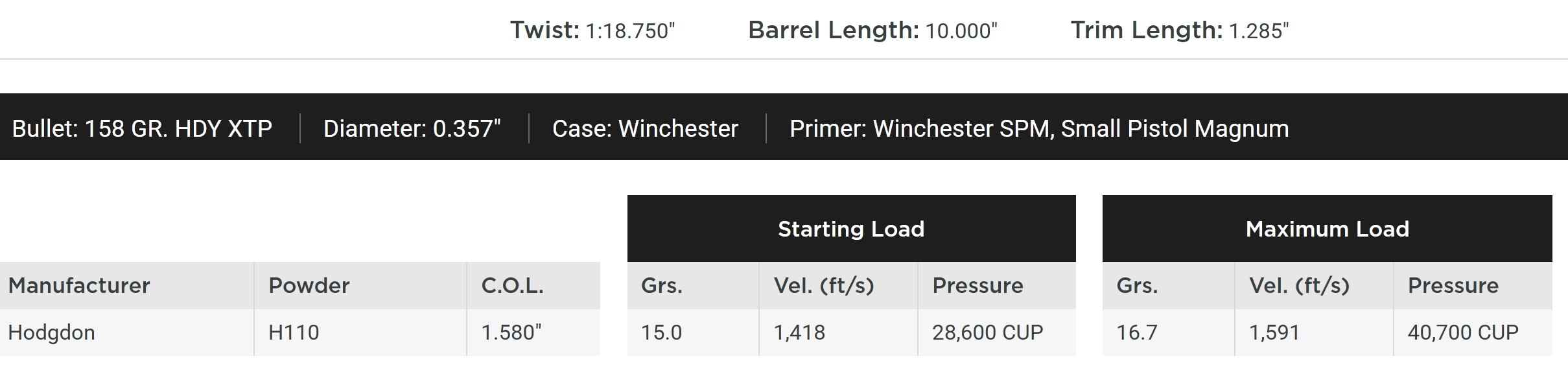This screenshot has height=385, width=1568.
Task: Click the C.O.L. column header
Action: pos(512,285)
